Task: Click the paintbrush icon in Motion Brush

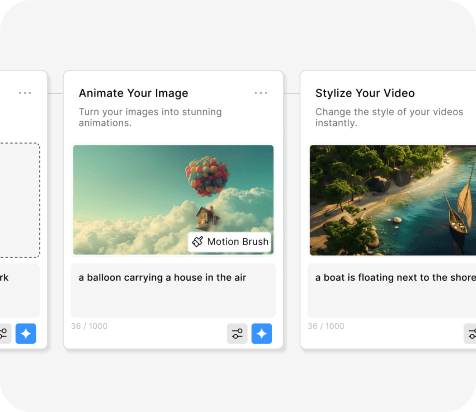Action: tap(198, 242)
